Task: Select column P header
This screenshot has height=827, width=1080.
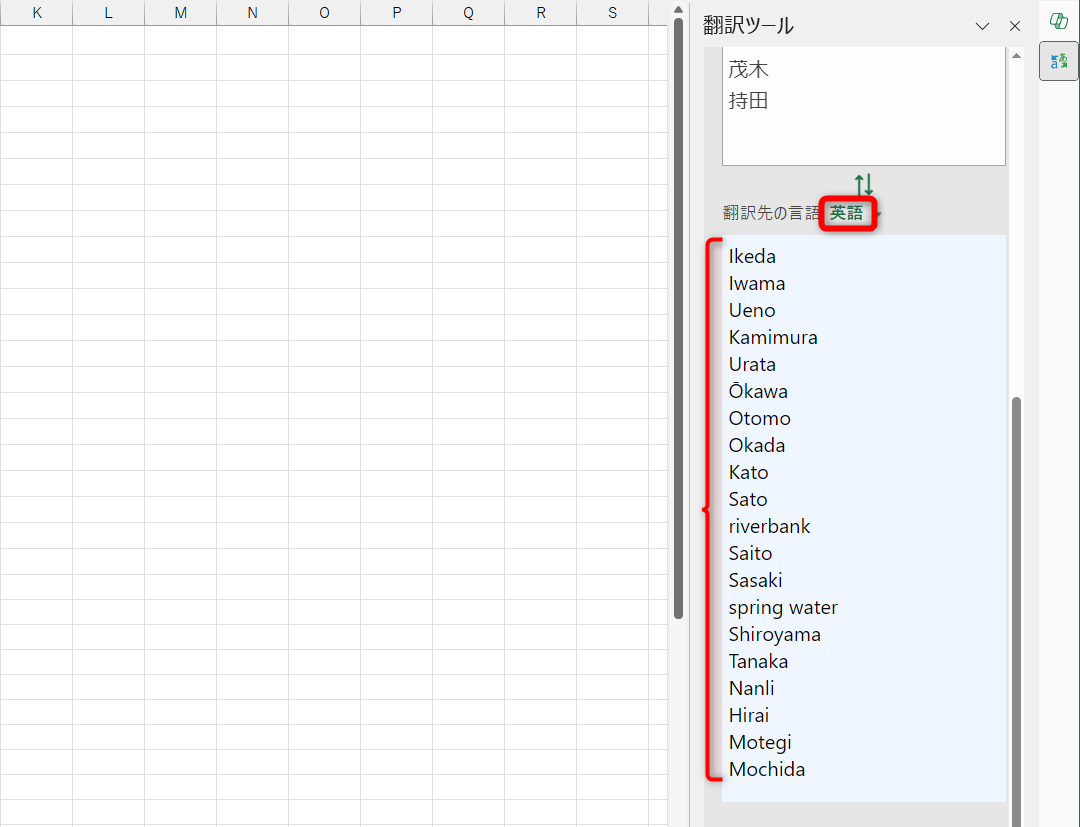Action: [x=397, y=12]
